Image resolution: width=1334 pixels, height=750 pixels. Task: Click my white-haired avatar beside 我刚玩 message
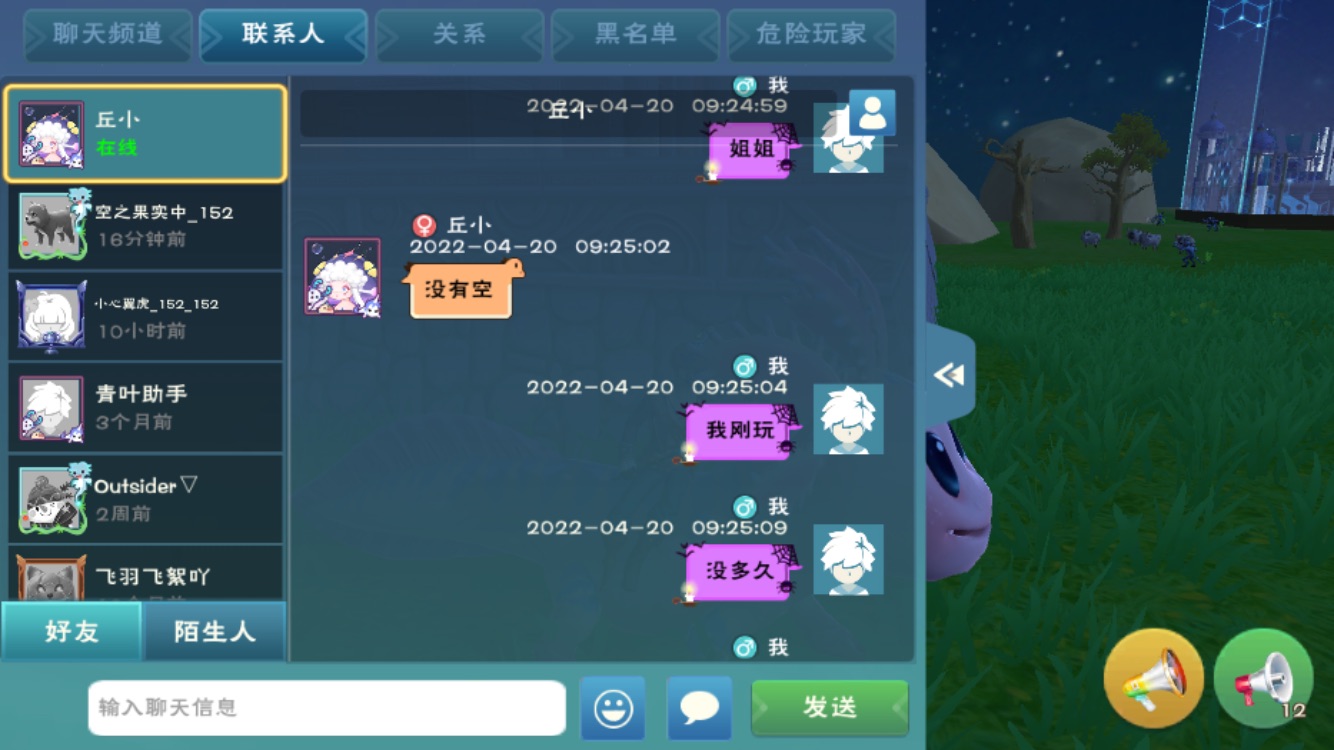click(x=848, y=419)
